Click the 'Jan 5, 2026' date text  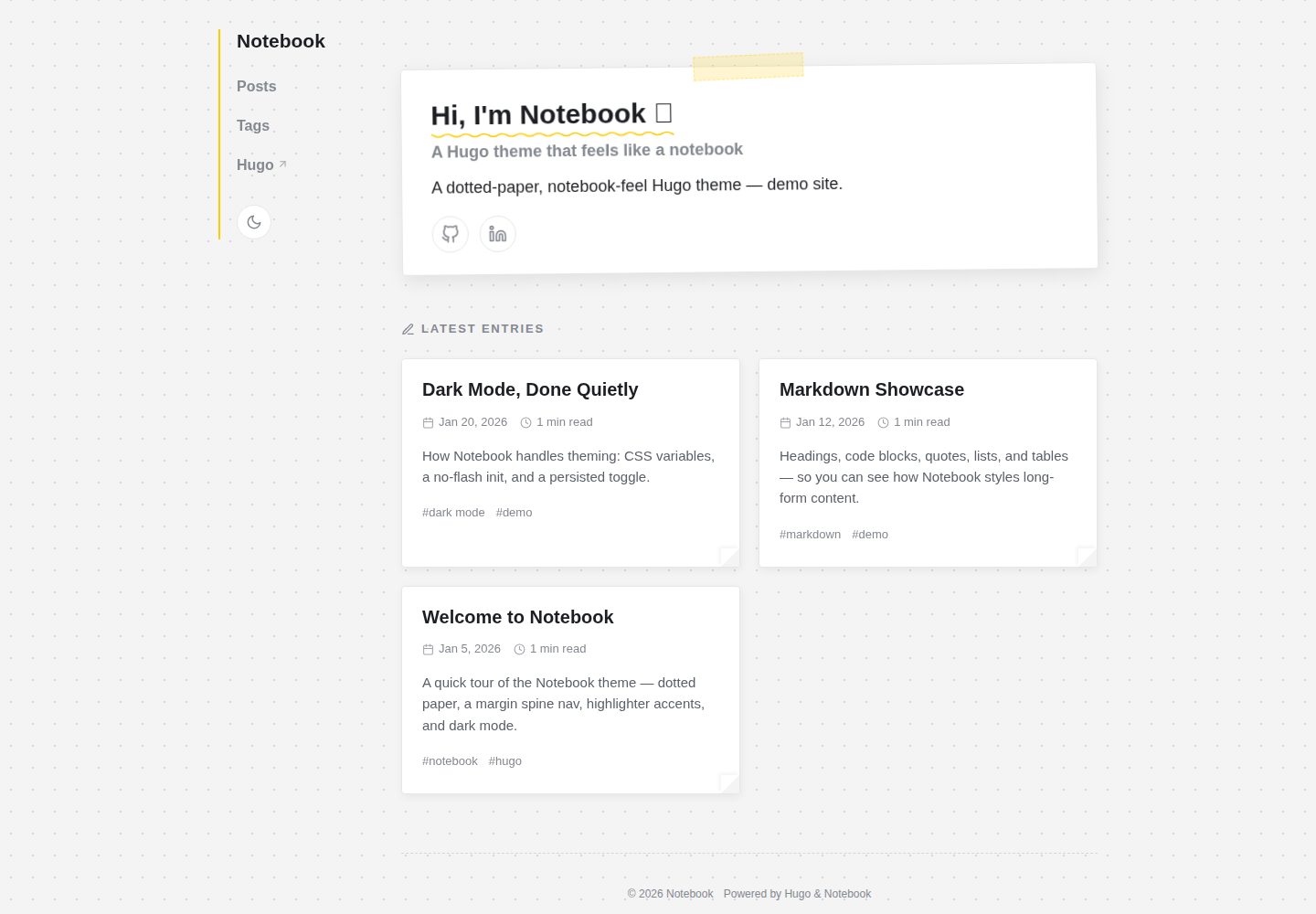470,649
